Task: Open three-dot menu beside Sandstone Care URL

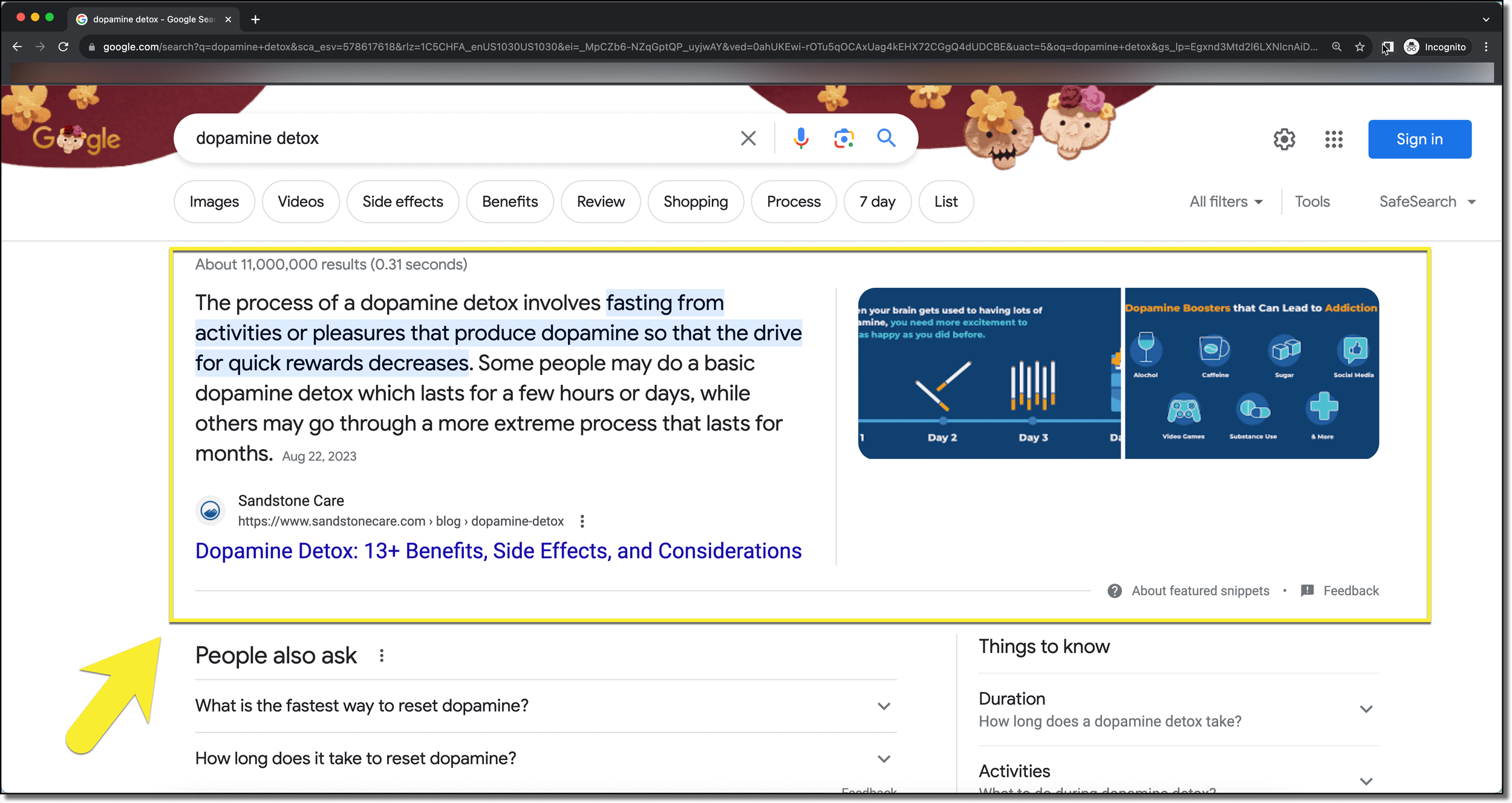Action: 582,521
